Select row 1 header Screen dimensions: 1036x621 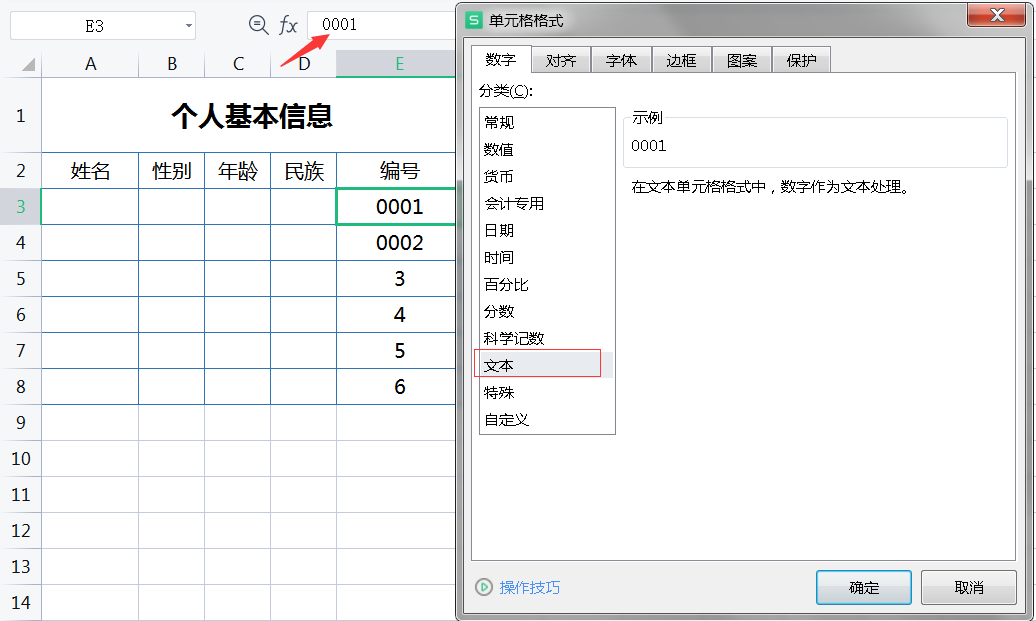[20, 116]
